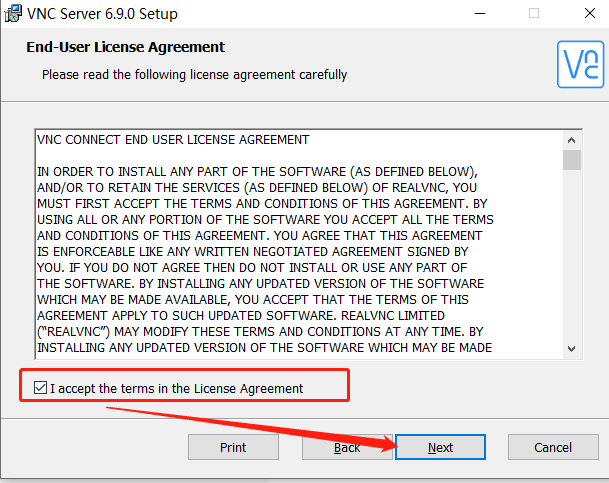The height and width of the screenshot is (483, 609).
Task: Tick the accept license terms checkbox
Action: pos(40,388)
